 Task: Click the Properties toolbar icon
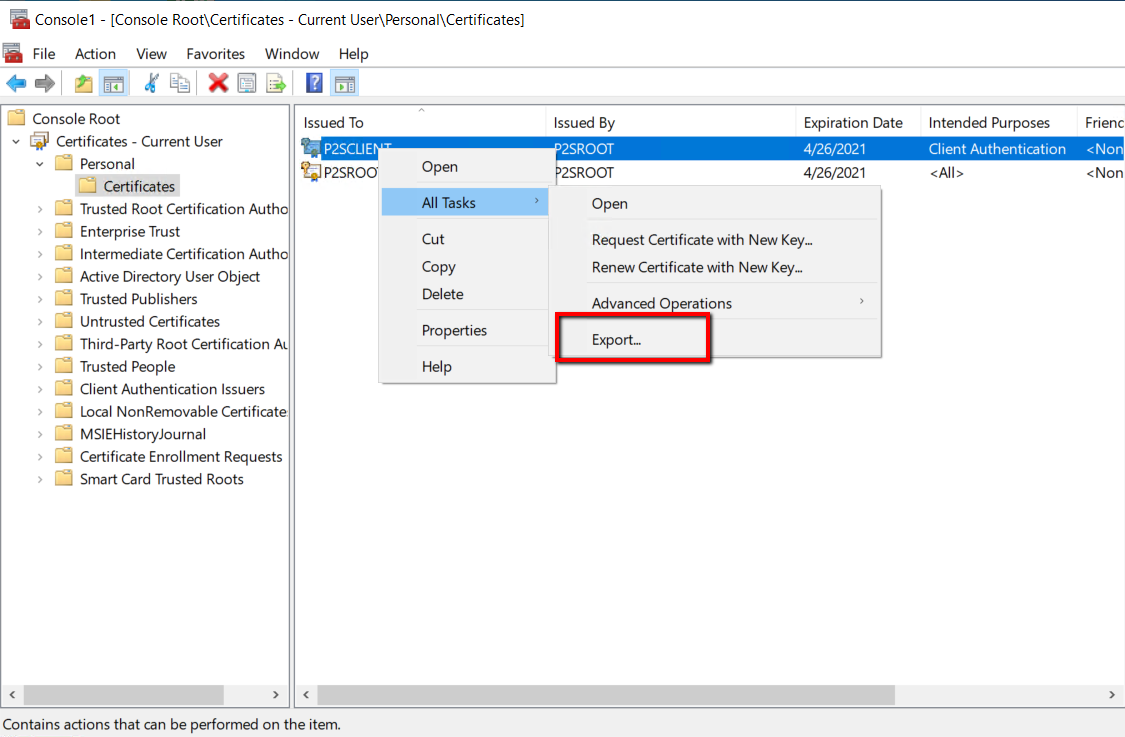pos(247,84)
